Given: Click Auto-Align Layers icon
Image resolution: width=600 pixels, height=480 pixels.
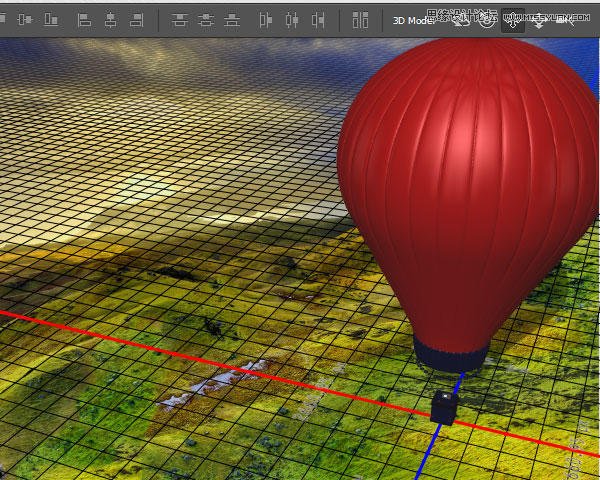Looking at the screenshot, I should [x=360, y=20].
